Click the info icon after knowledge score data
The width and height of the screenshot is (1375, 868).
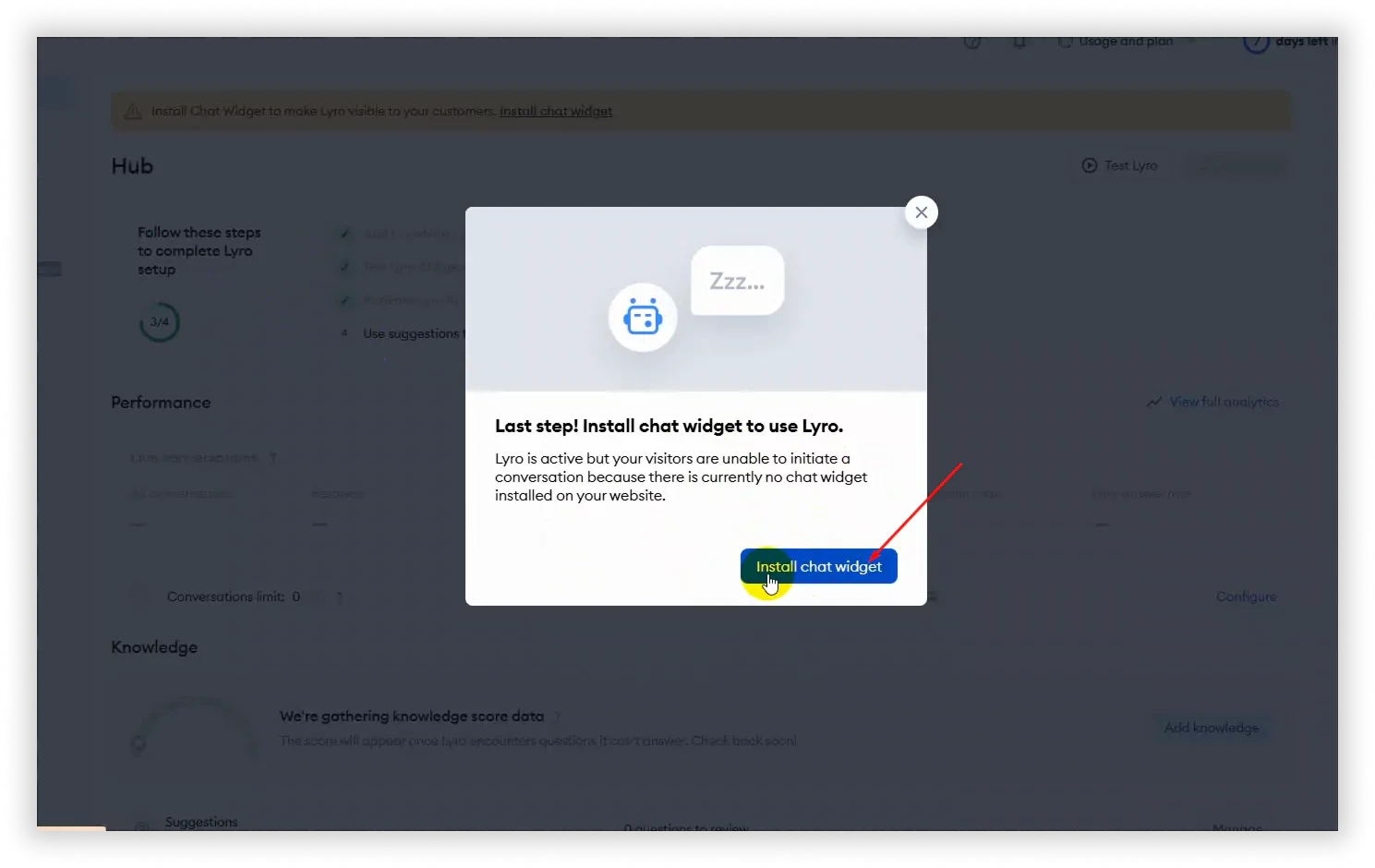coord(558,717)
